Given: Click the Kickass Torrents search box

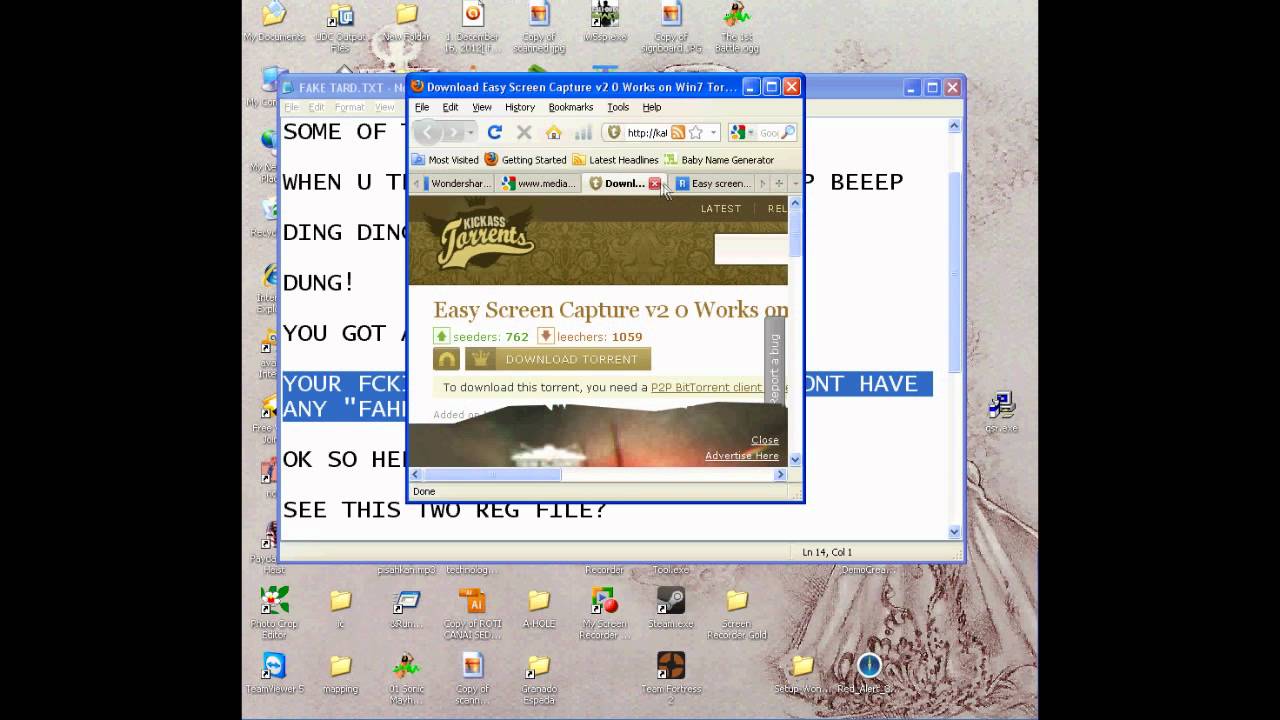Looking at the screenshot, I should tap(751, 250).
